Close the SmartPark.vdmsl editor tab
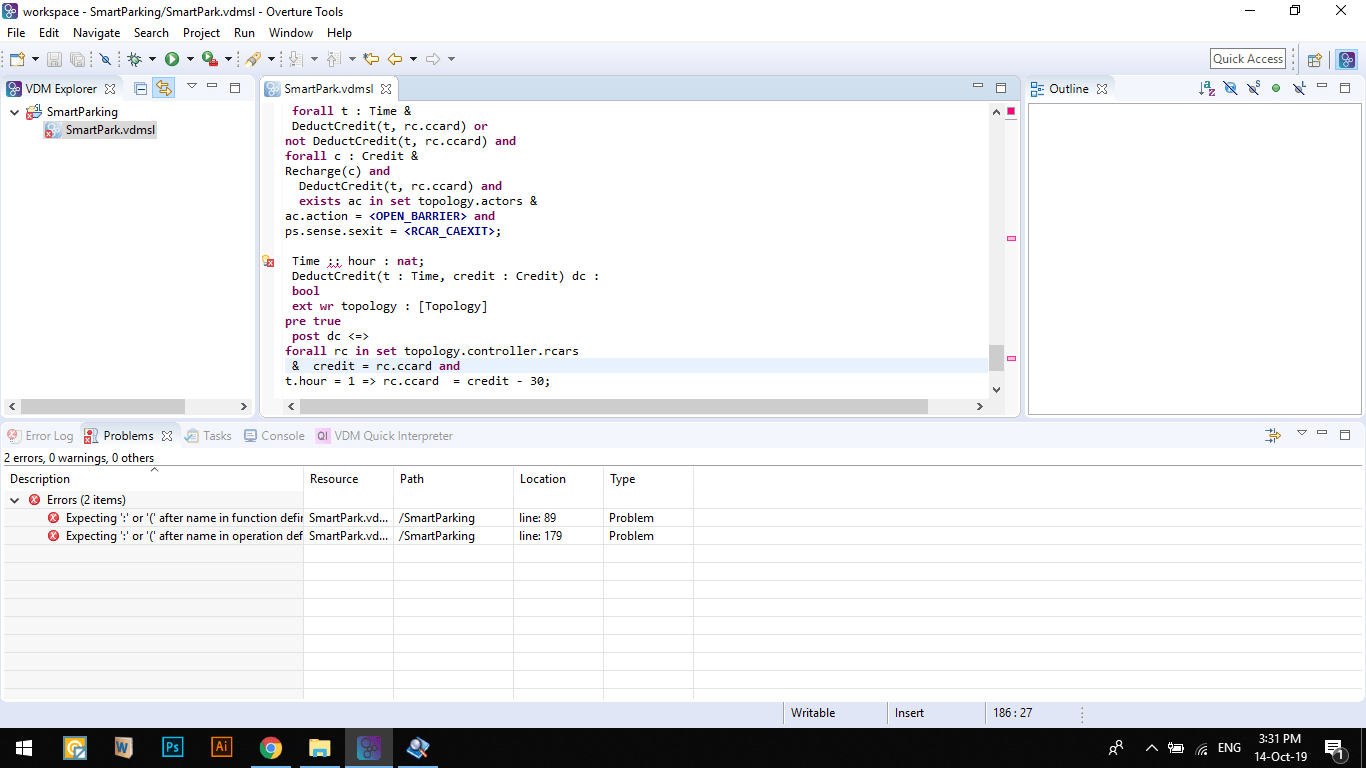 point(386,89)
